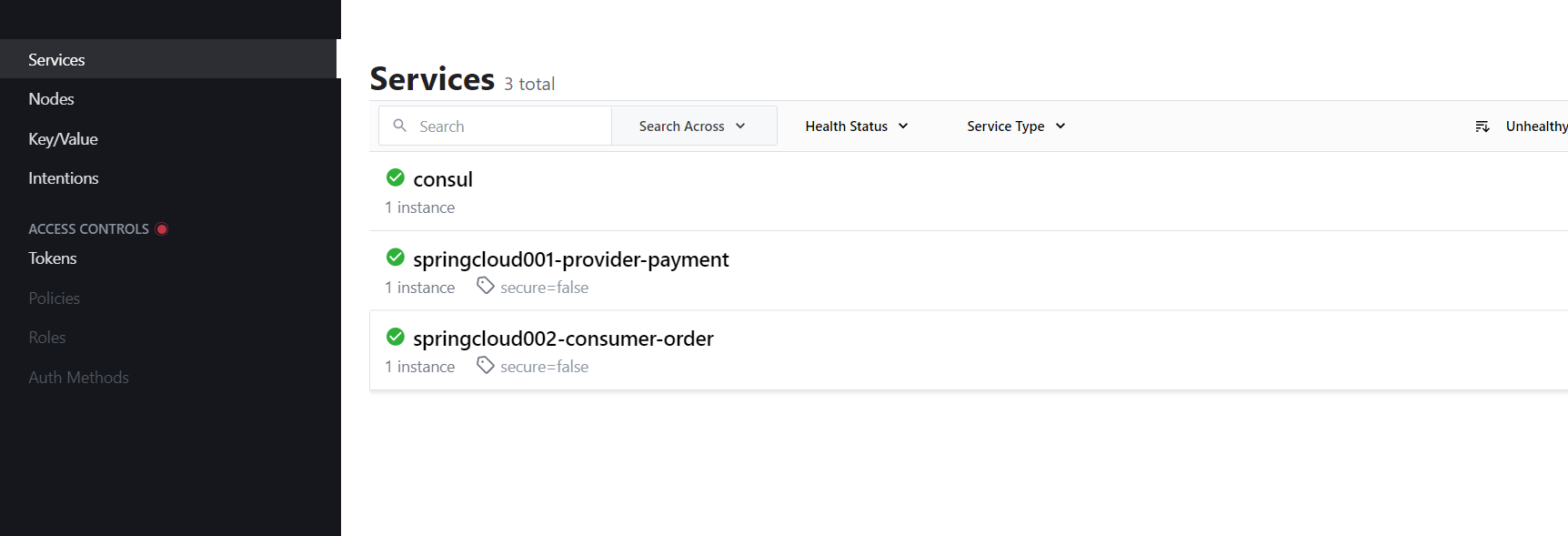This screenshot has height=536, width=1568.
Task: Click red status dot beside Access Controls
Action: point(162,229)
